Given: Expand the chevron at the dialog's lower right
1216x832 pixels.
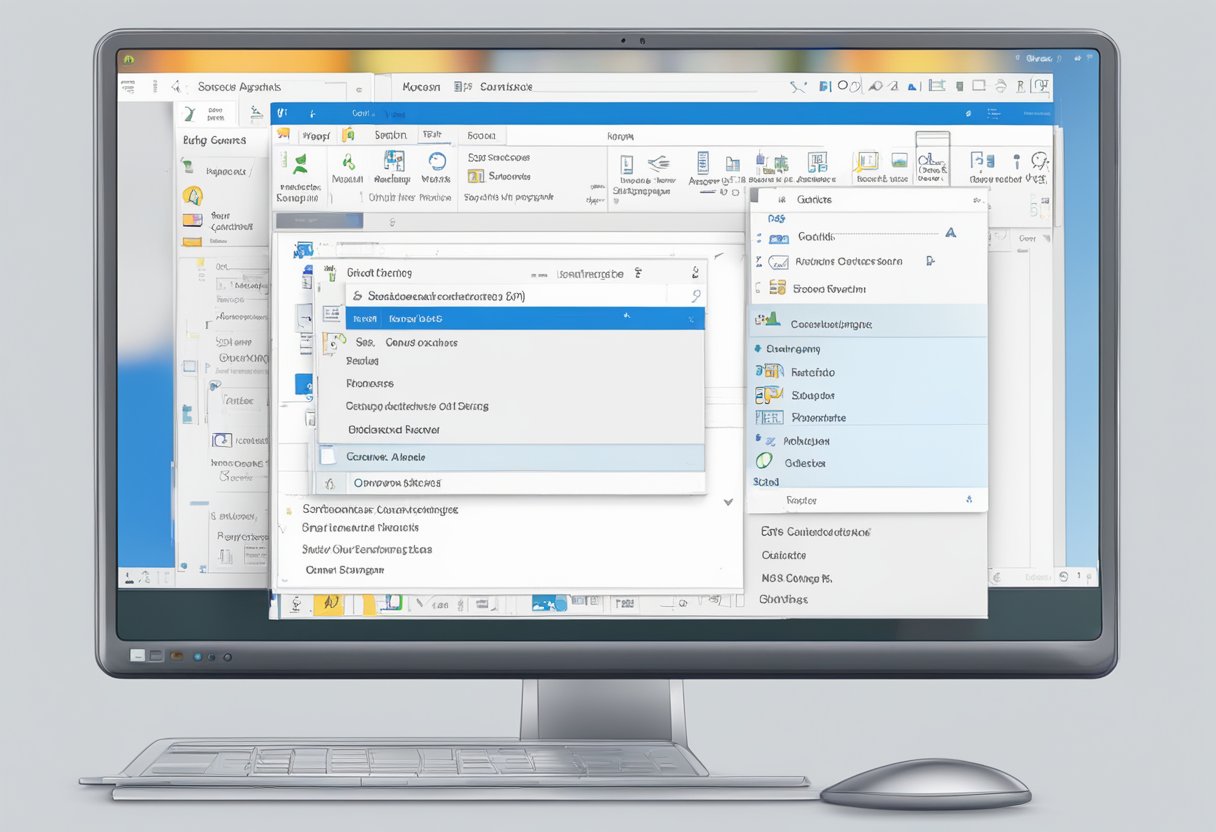Looking at the screenshot, I should (x=729, y=503).
